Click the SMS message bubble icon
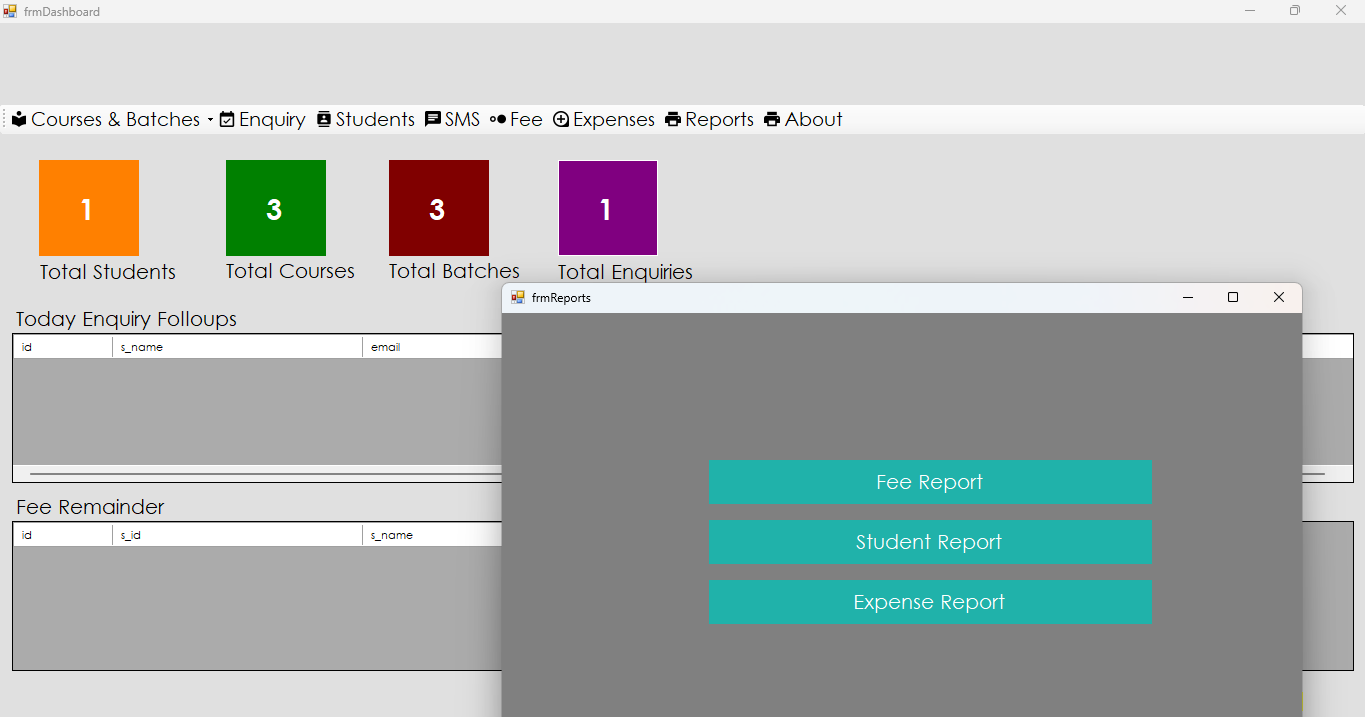This screenshot has height=717, width=1365. tap(433, 119)
